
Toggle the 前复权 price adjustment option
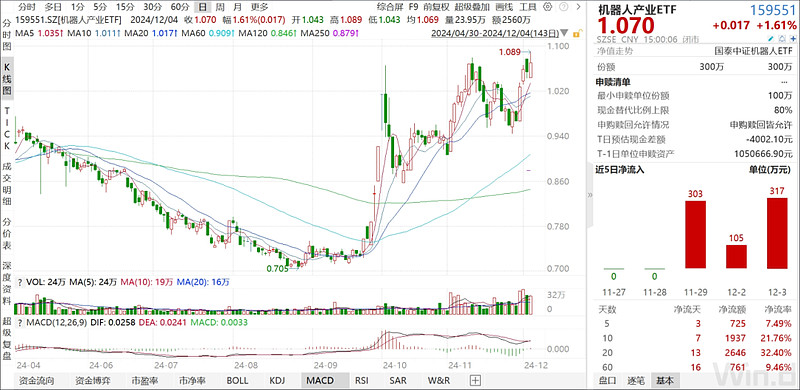pyautogui.click(x=436, y=7)
